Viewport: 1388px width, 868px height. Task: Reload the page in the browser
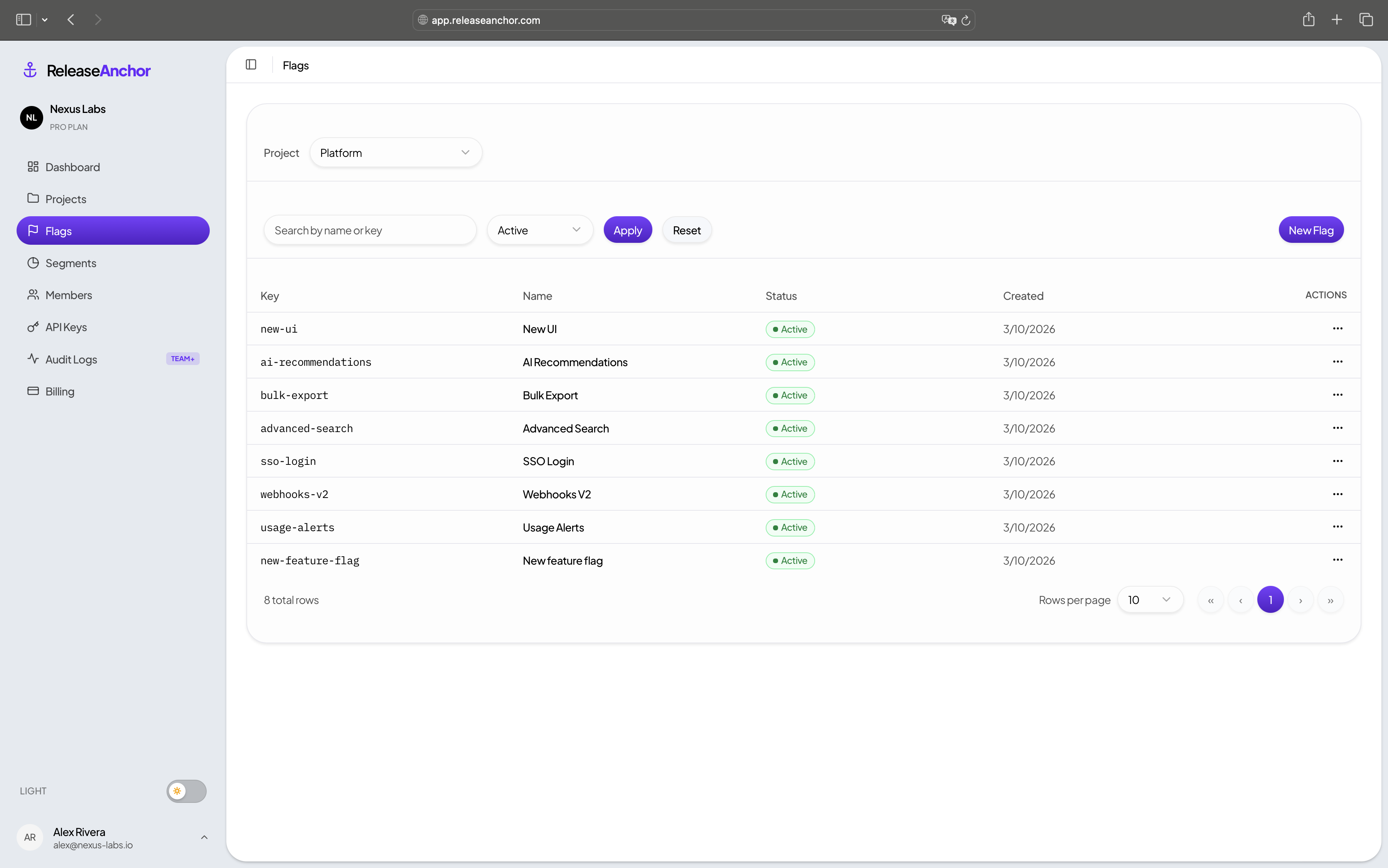(966, 20)
